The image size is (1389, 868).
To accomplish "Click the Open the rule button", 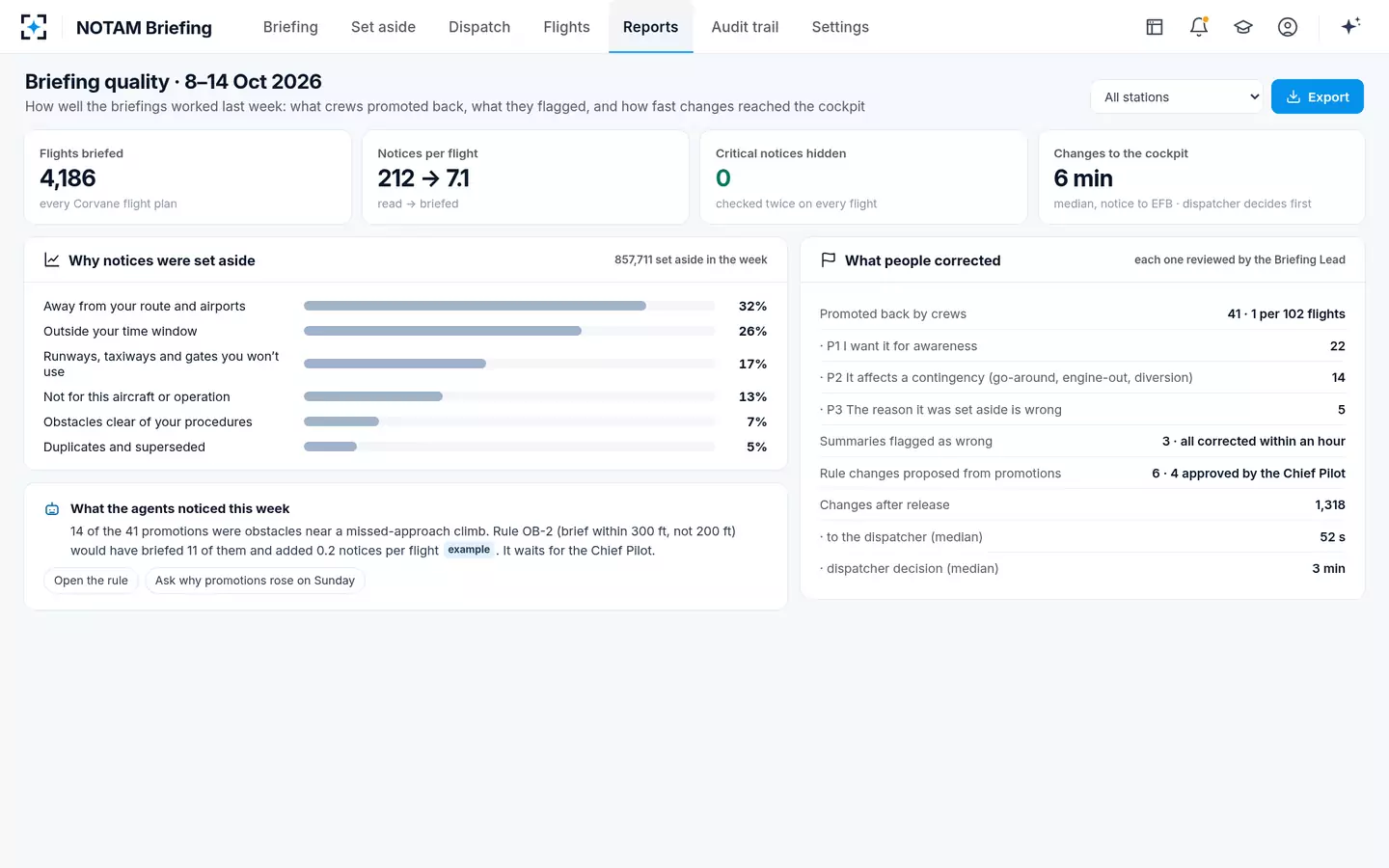I will tap(91, 581).
